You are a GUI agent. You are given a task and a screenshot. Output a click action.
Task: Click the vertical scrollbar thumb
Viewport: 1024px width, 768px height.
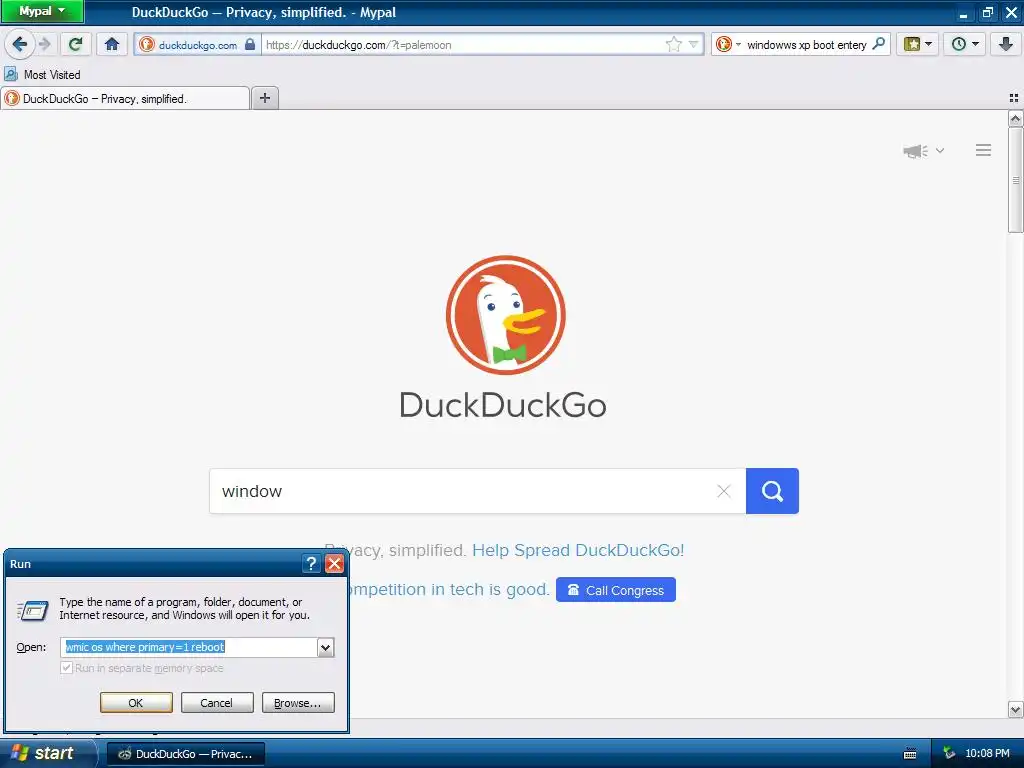(x=1015, y=180)
